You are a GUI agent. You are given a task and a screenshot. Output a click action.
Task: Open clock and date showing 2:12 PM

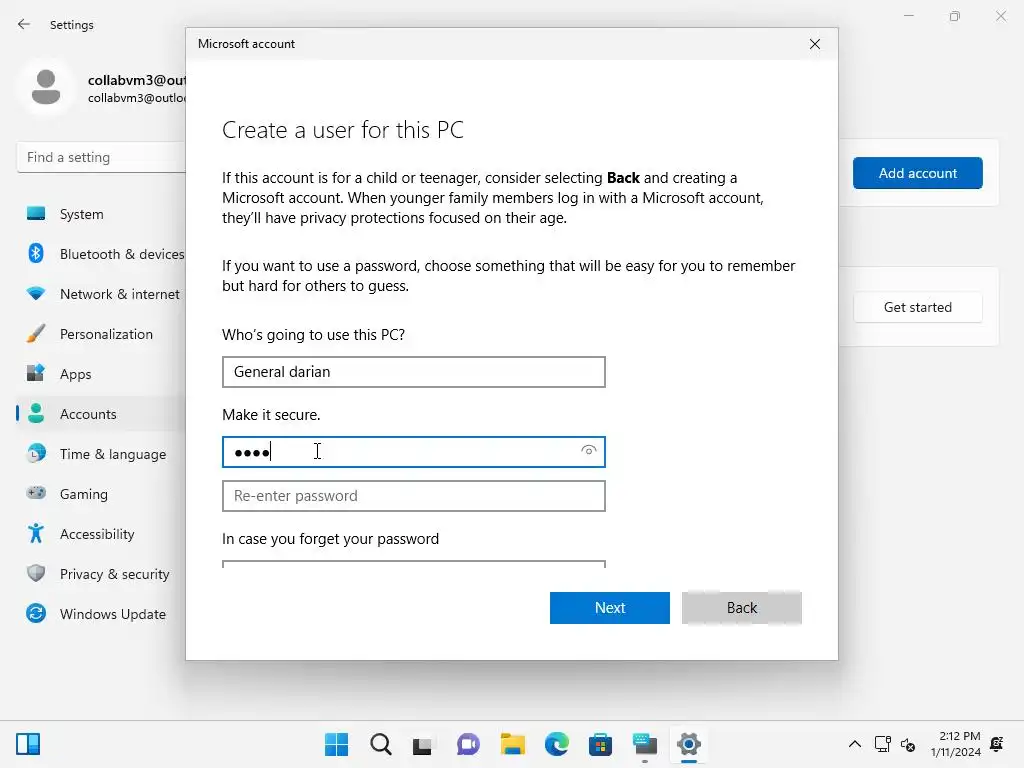click(x=955, y=744)
